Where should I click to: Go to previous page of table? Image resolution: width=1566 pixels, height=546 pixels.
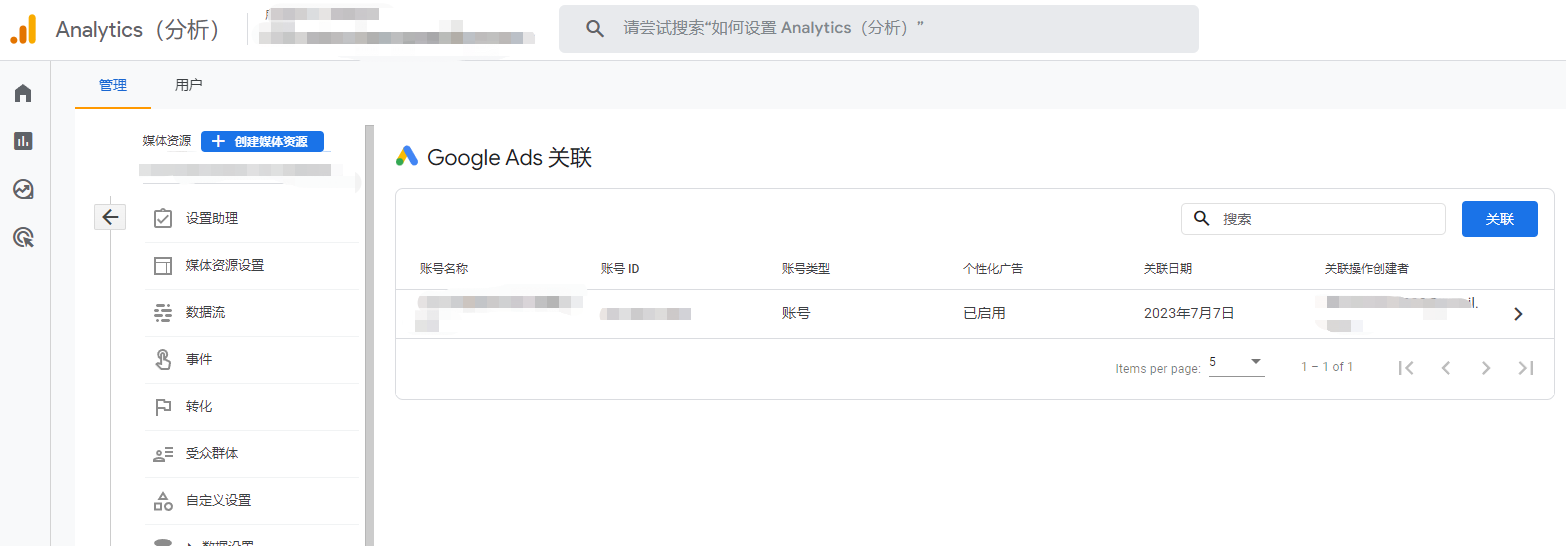pos(1446,368)
